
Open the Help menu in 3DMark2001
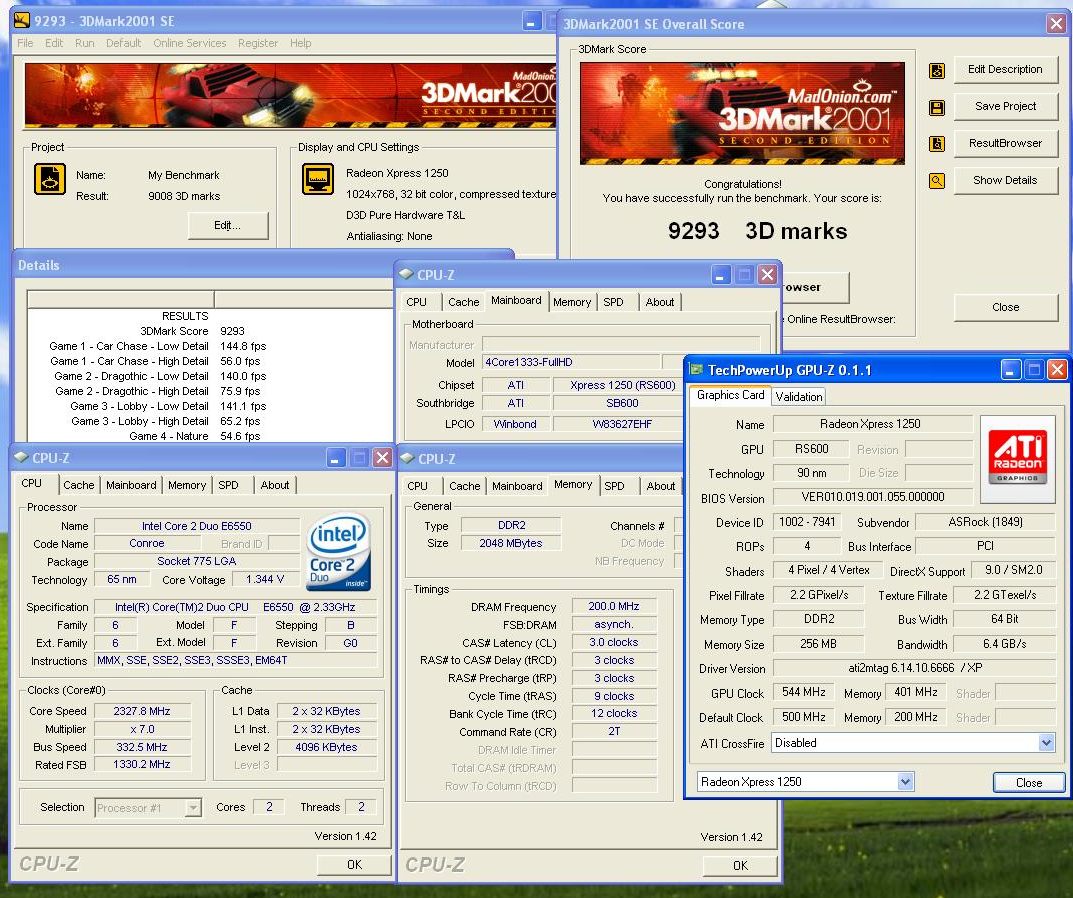pyautogui.click(x=300, y=42)
